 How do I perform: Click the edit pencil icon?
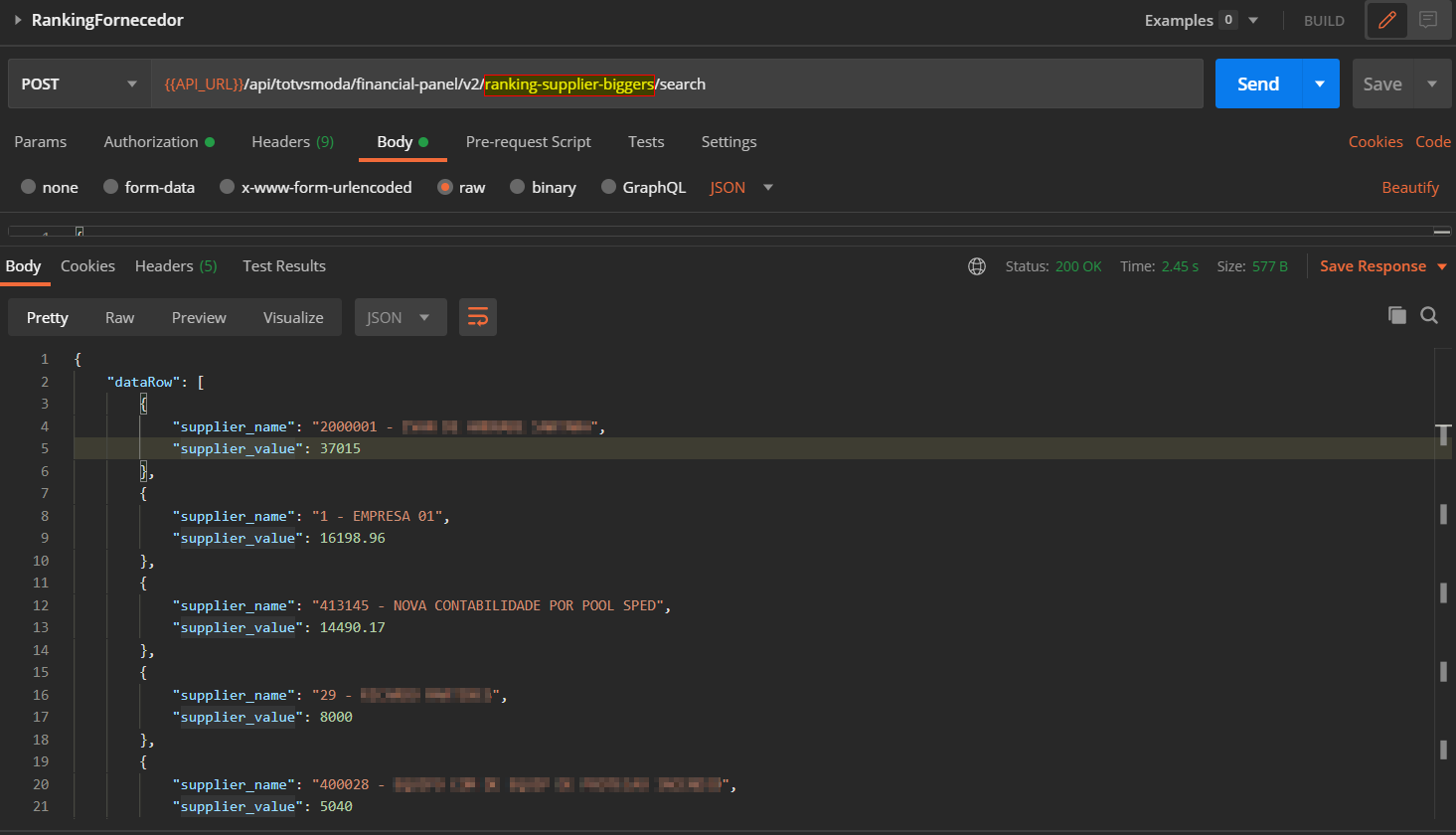click(1387, 20)
